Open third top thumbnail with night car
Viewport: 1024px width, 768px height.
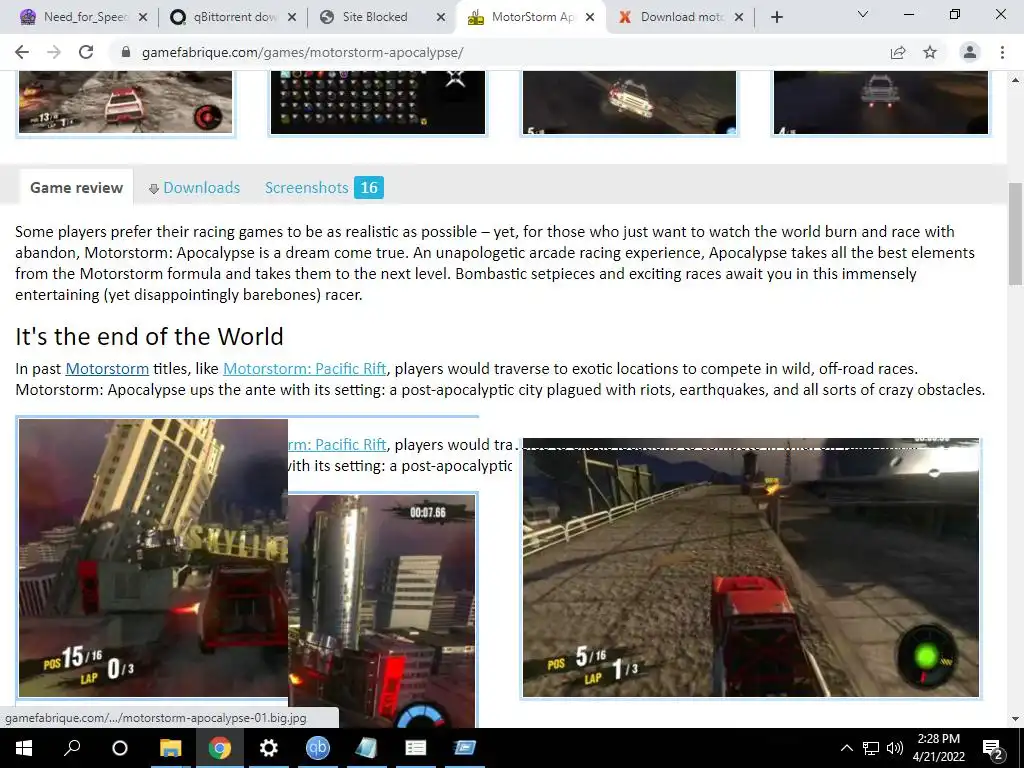630,102
